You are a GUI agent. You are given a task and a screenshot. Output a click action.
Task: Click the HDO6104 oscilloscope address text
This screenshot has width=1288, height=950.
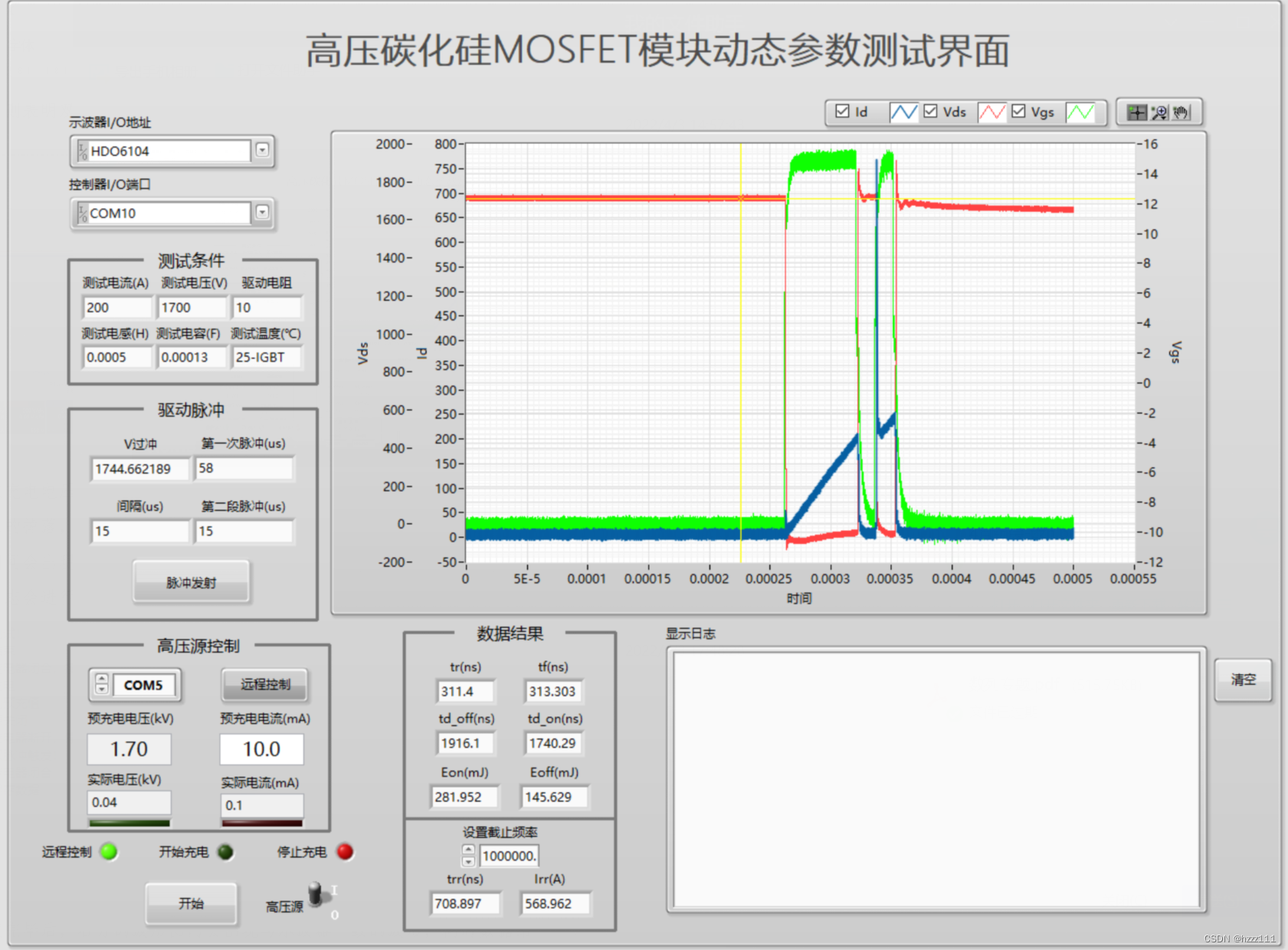point(120,151)
